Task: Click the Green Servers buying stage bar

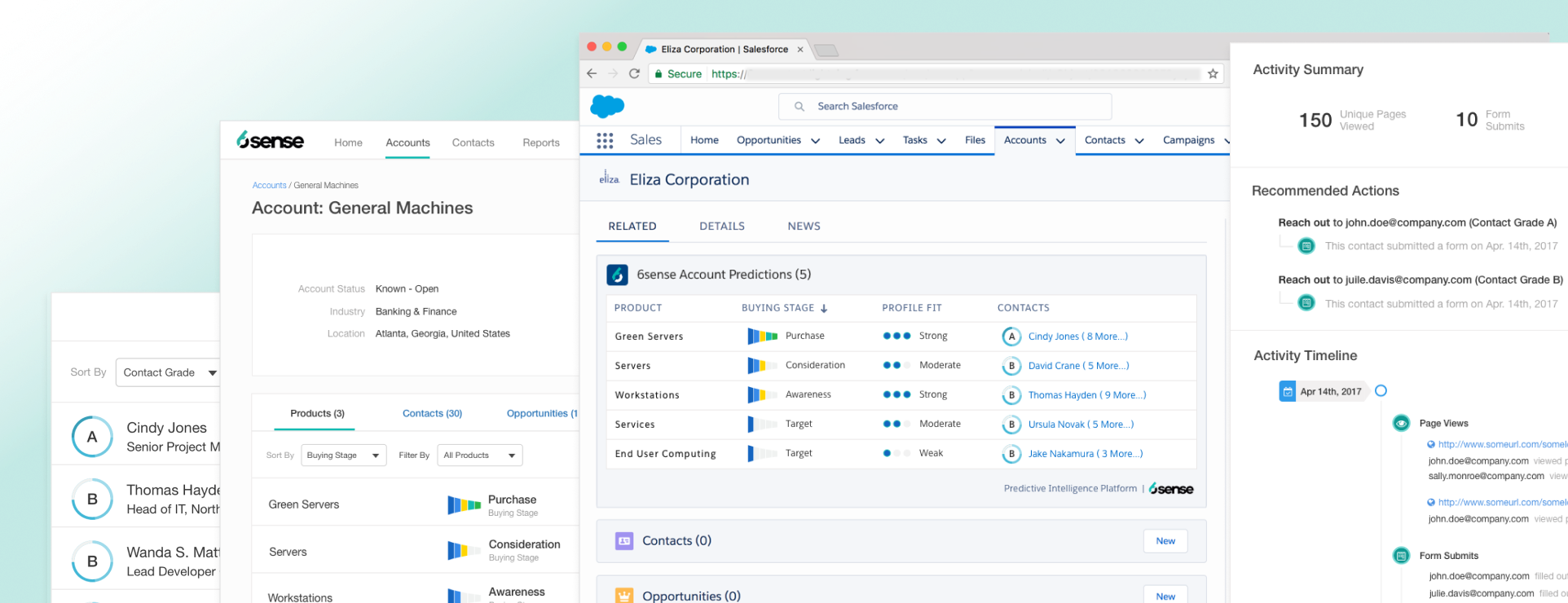Action: (x=762, y=336)
